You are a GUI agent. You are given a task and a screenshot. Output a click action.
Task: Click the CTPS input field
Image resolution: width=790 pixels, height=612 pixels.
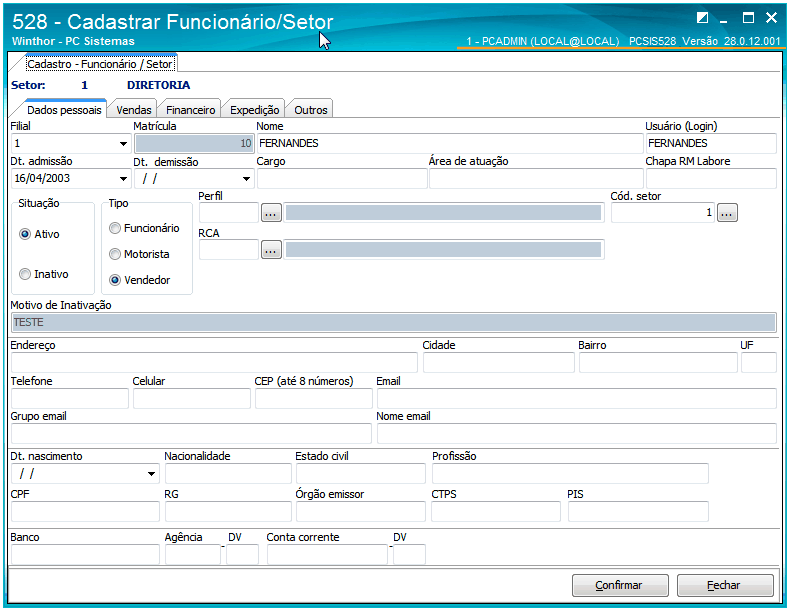click(x=496, y=512)
